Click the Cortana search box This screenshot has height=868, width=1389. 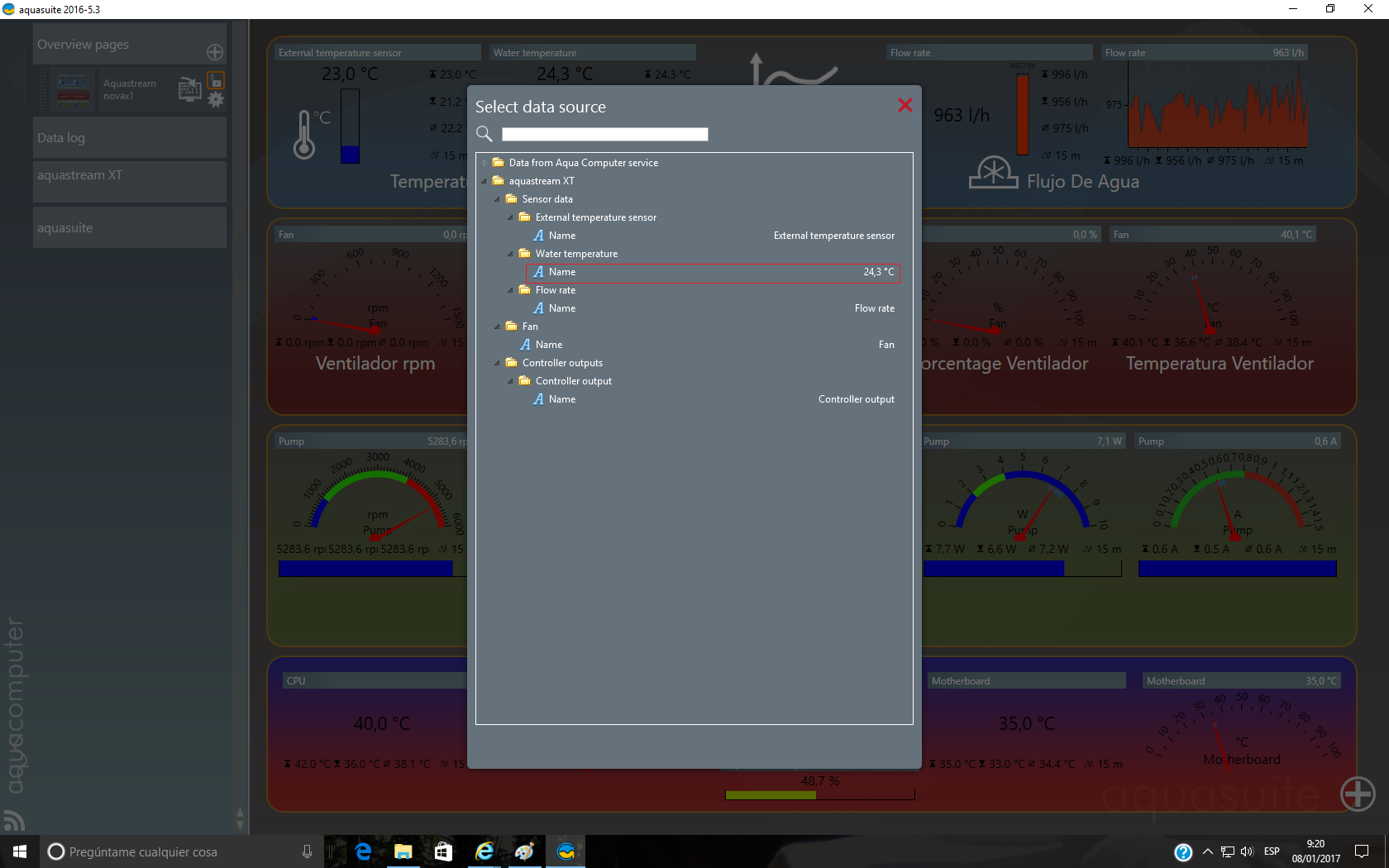click(182, 851)
